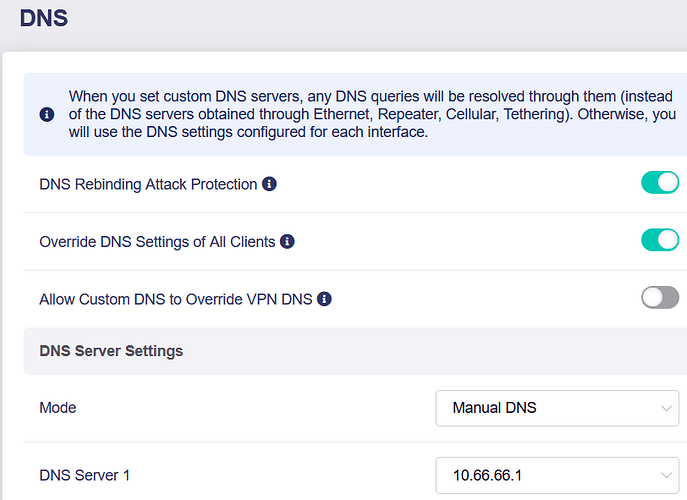Click the DNS page heading
Viewport: 687px width, 500px height.
(x=44, y=18)
